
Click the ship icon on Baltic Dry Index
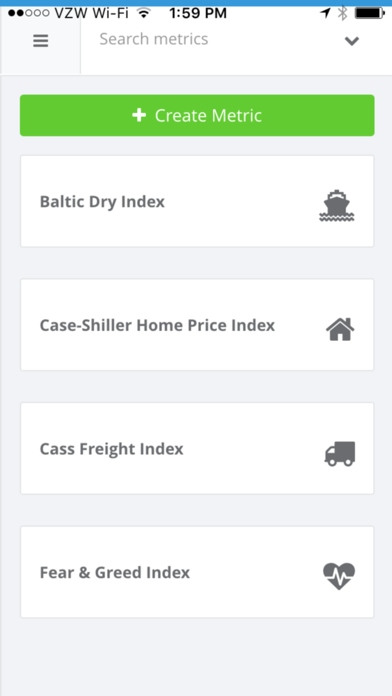click(337, 205)
